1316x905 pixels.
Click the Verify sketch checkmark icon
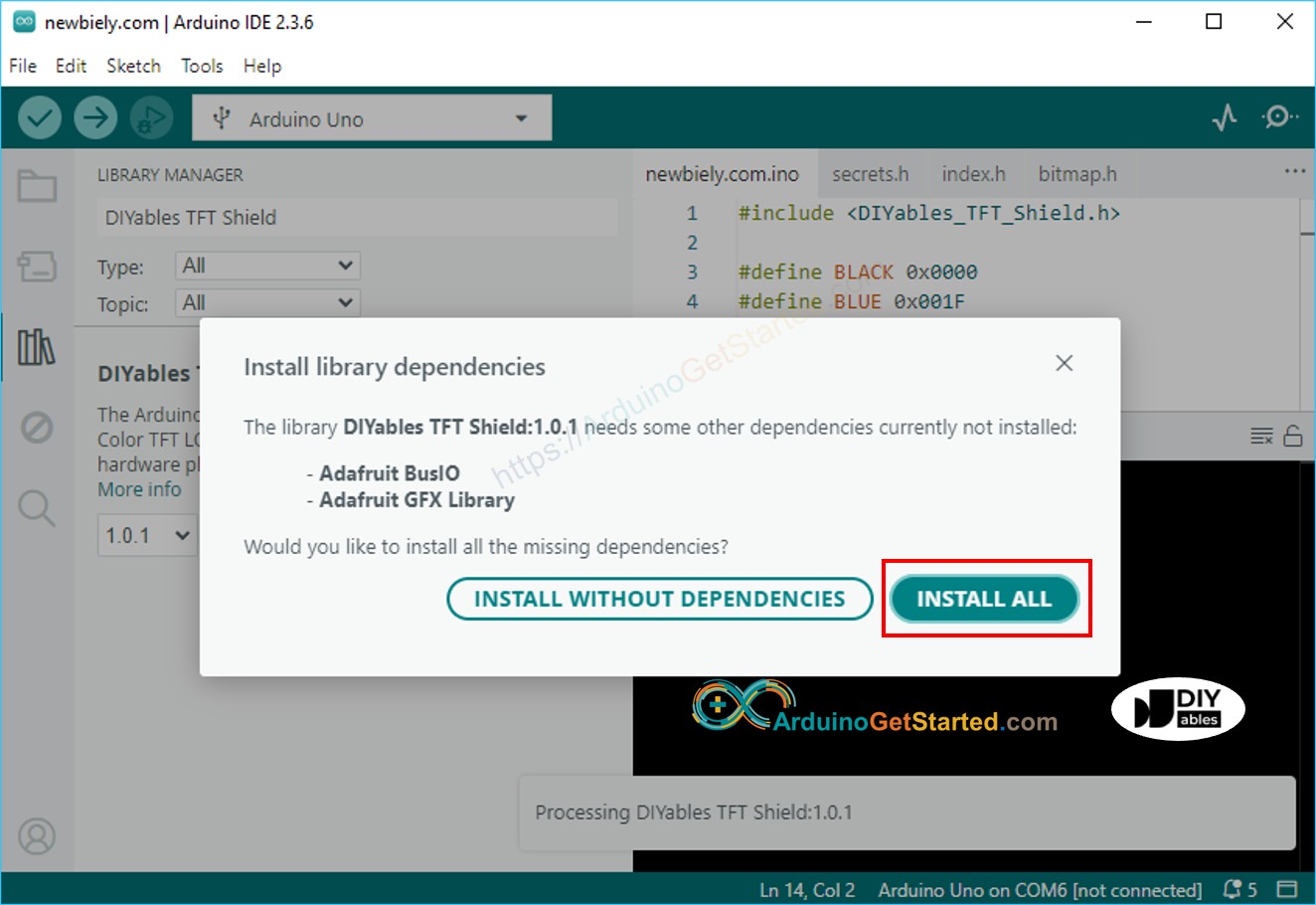click(x=40, y=116)
